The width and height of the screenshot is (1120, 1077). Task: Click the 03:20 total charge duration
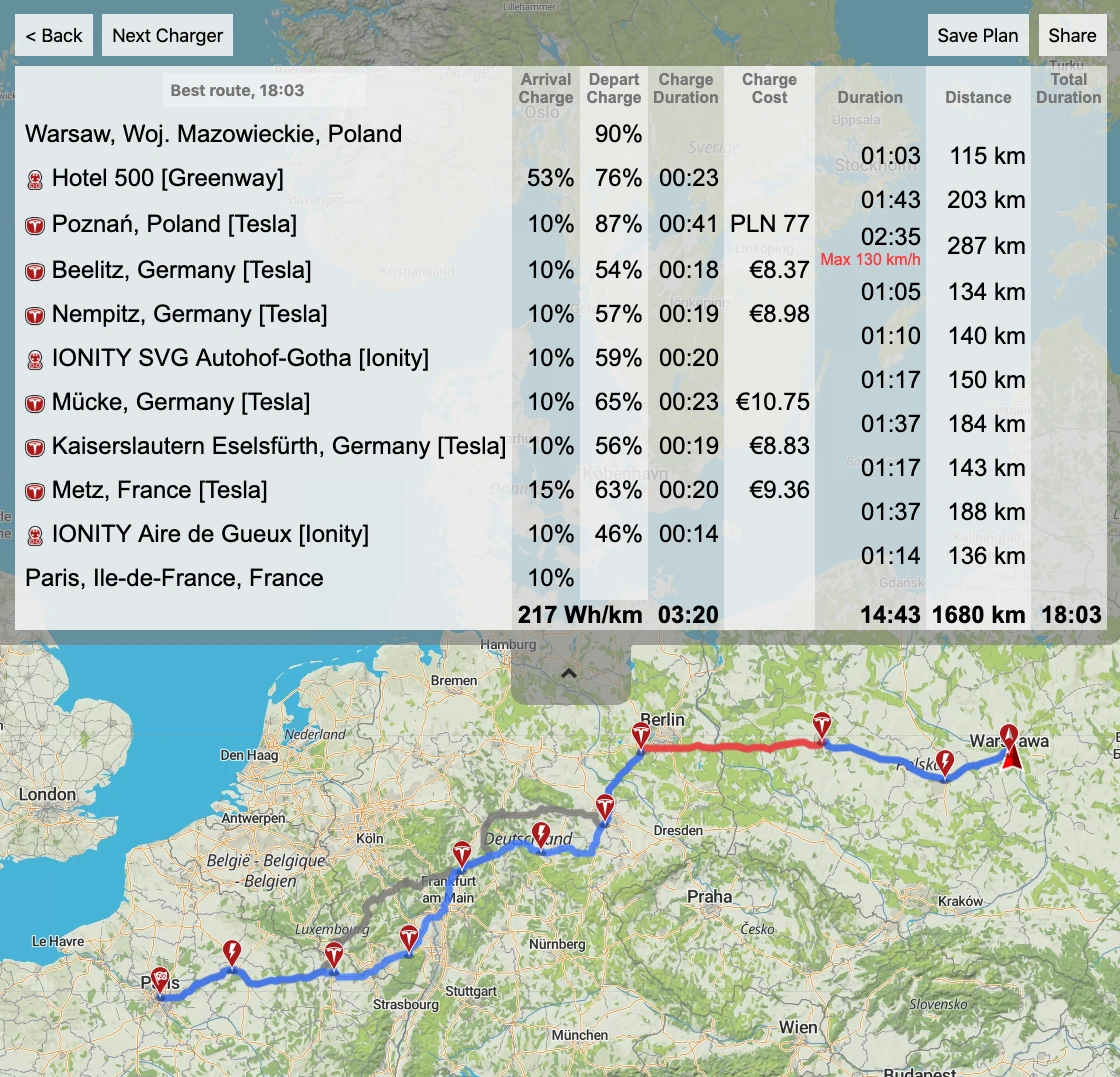tap(688, 615)
